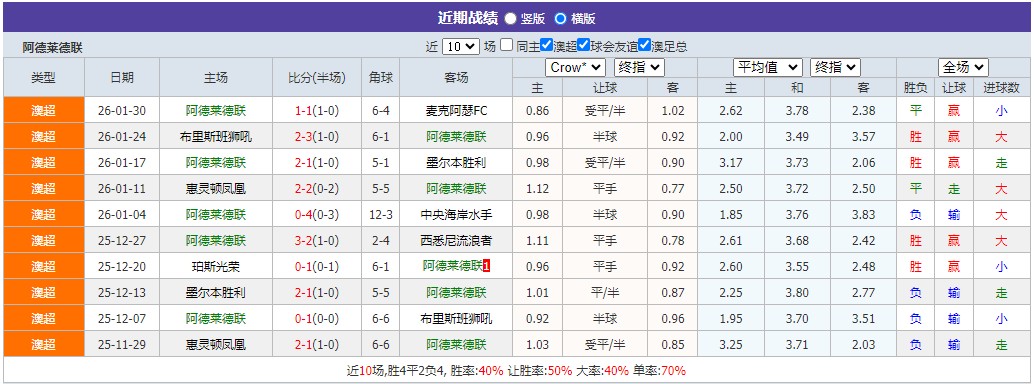Click the 平/半 handicap cell
The width and height of the screenshot is (1034, 384).
tap(605, 292)
